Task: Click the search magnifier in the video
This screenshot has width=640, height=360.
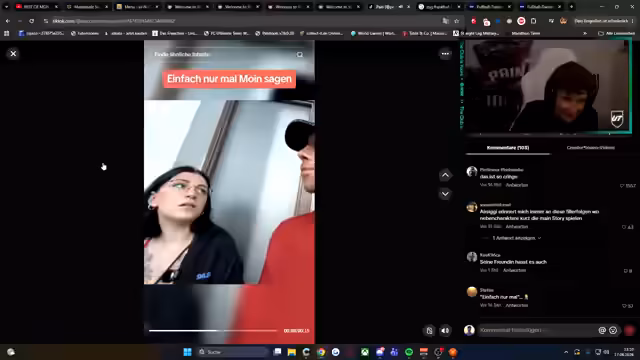Action: tap(300, 54)
